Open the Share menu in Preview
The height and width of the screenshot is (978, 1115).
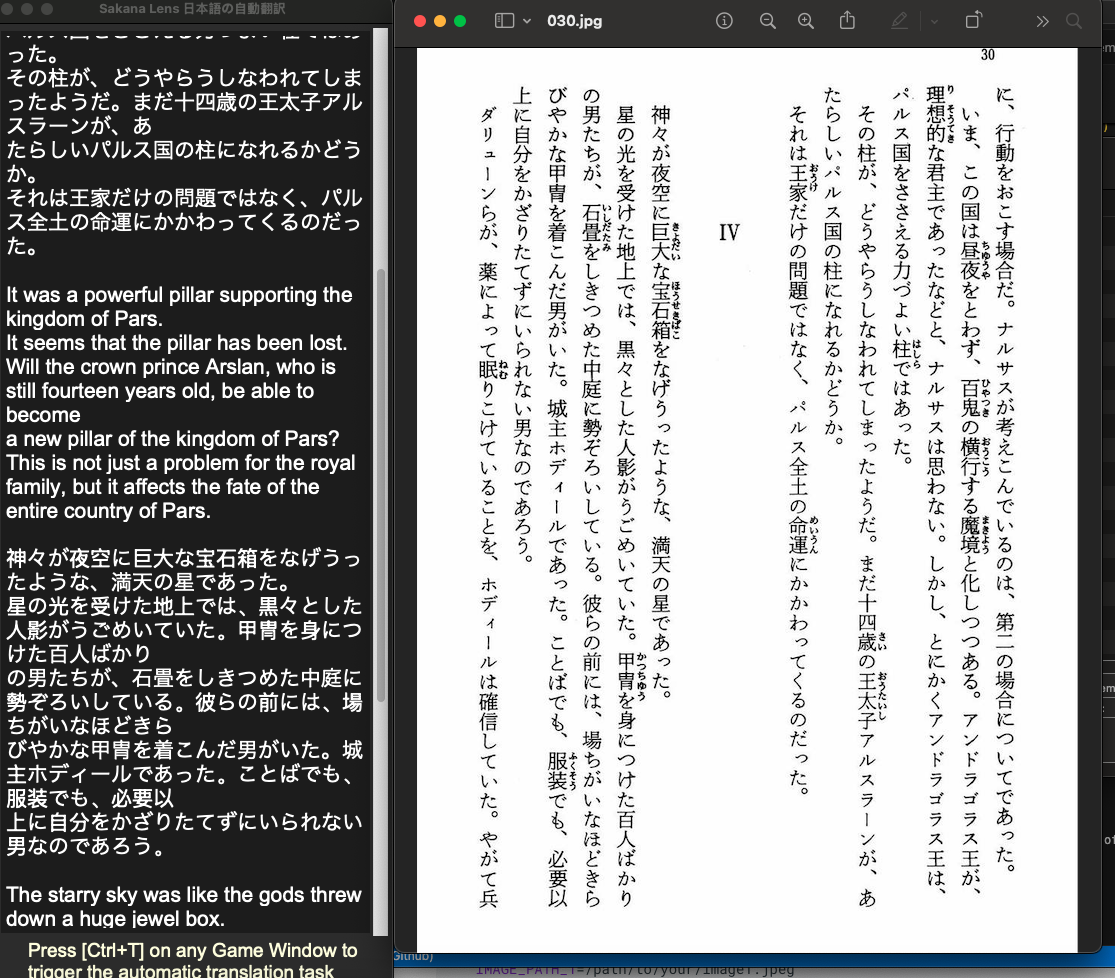point(847,20)
